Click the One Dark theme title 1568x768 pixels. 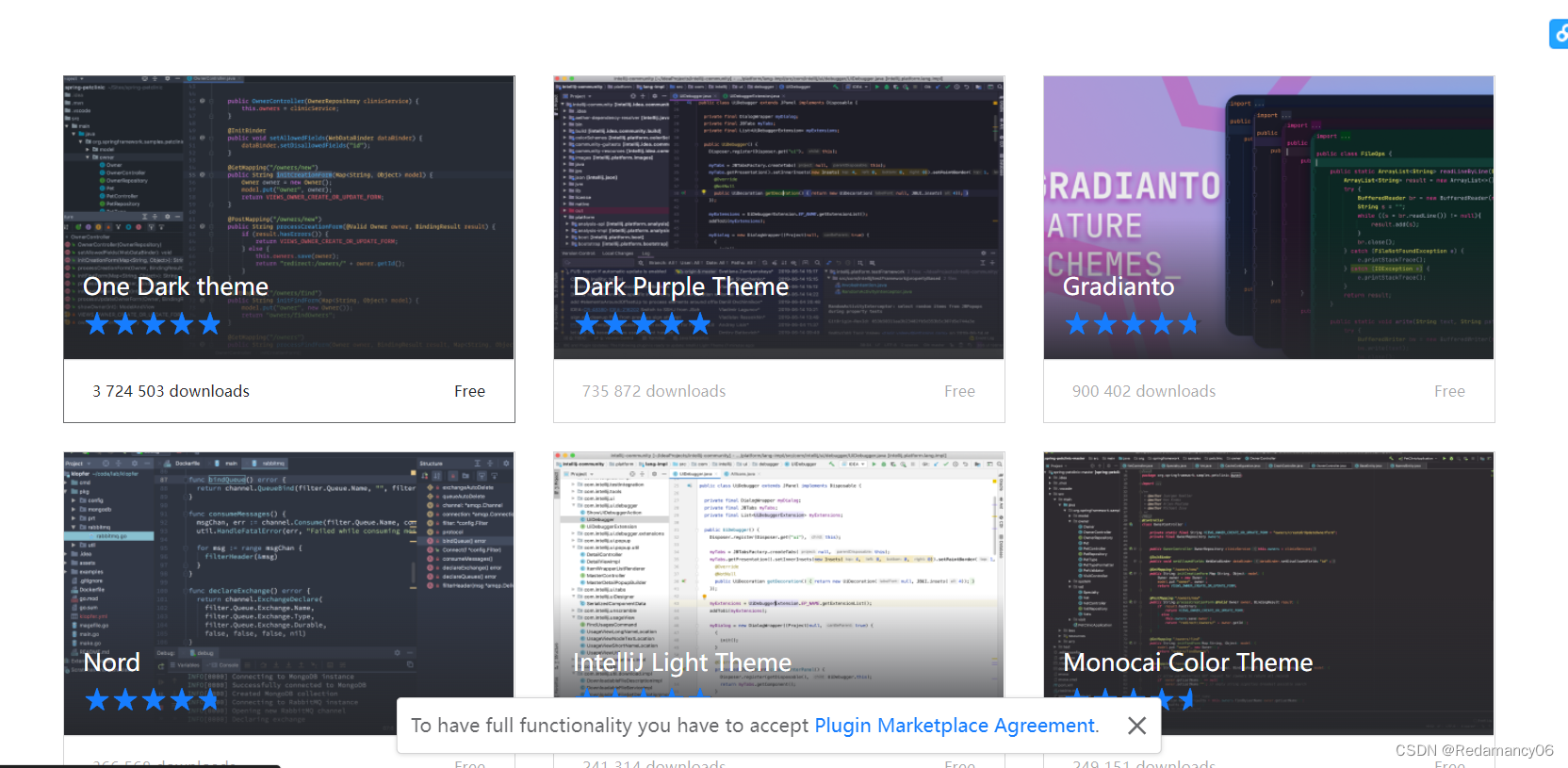175,286
